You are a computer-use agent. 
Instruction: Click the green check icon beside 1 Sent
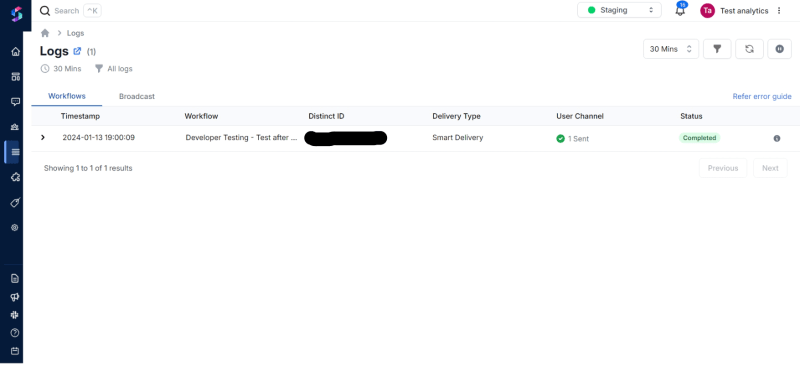pyautogui.click(x=560, y=138)
